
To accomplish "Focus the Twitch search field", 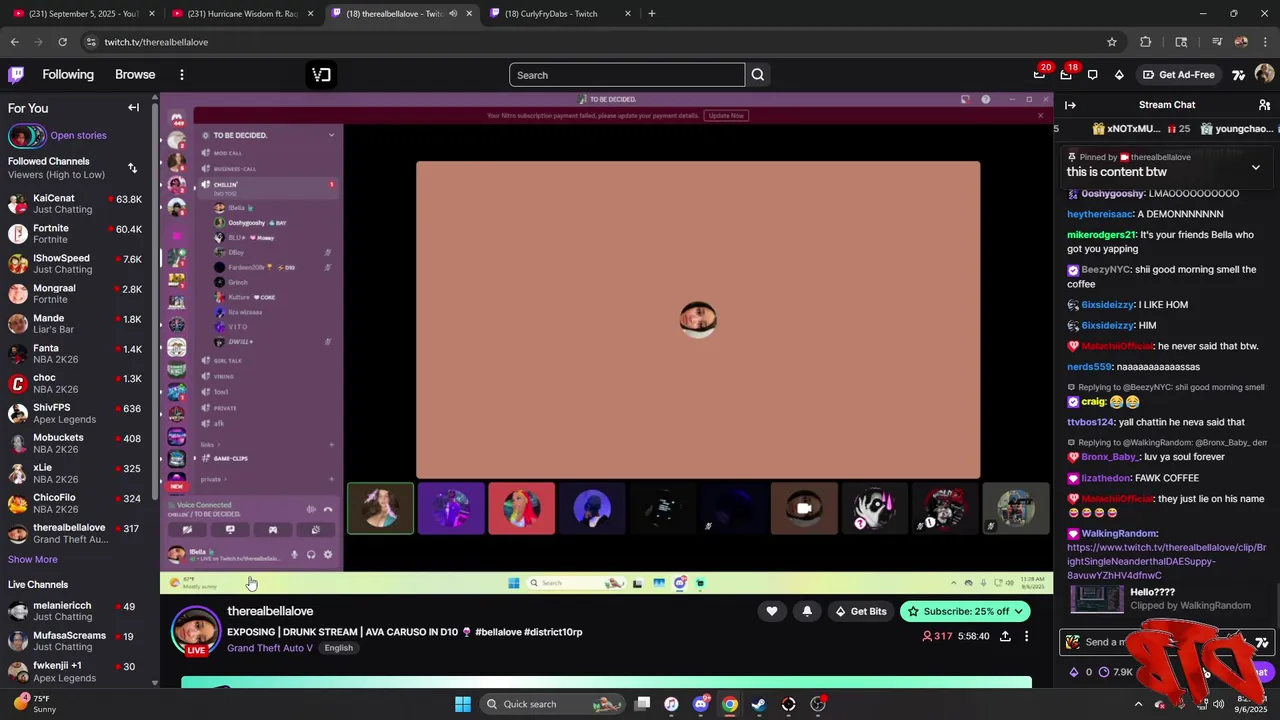I will (627, 75).
